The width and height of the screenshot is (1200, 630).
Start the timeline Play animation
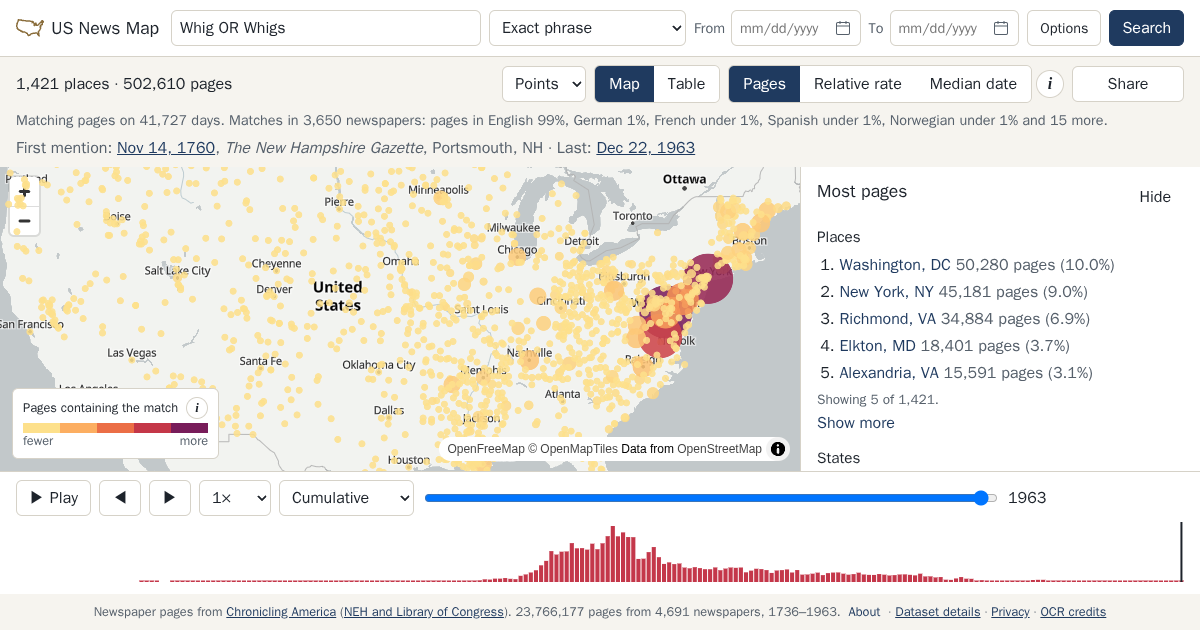click(53, 498)
